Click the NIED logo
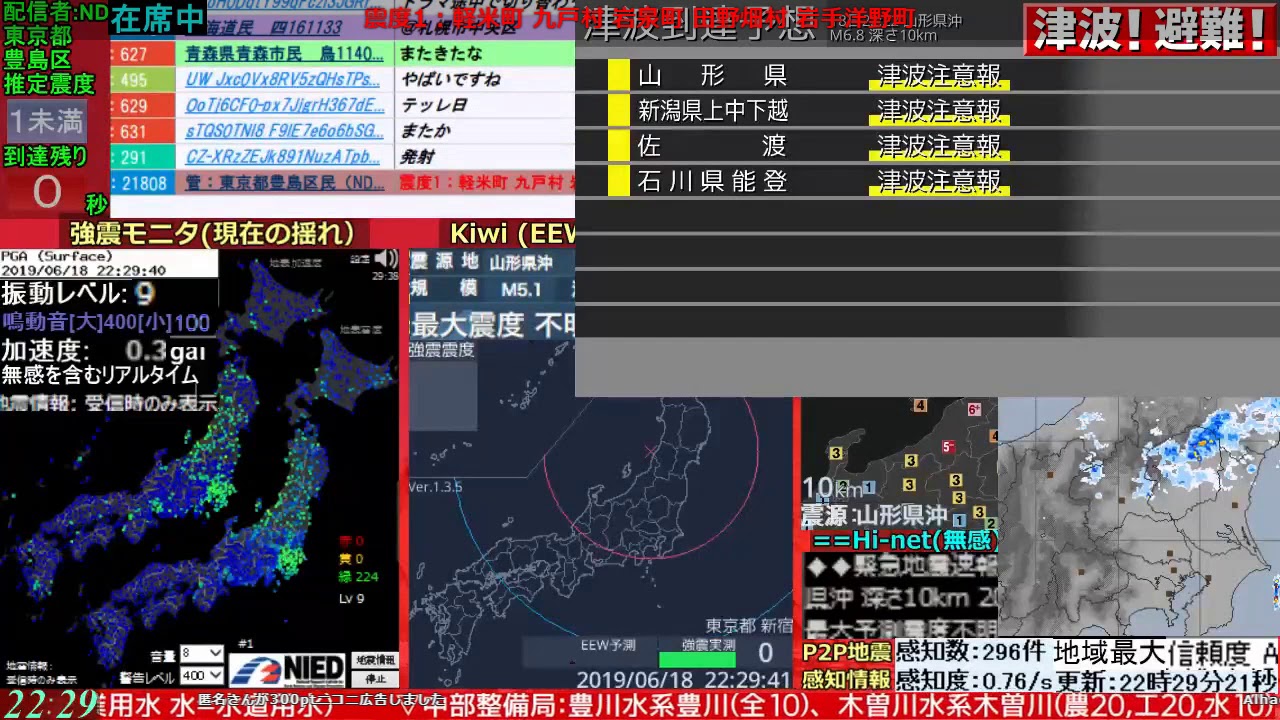Screen dimensions: 1280x720 coord(286,669)
